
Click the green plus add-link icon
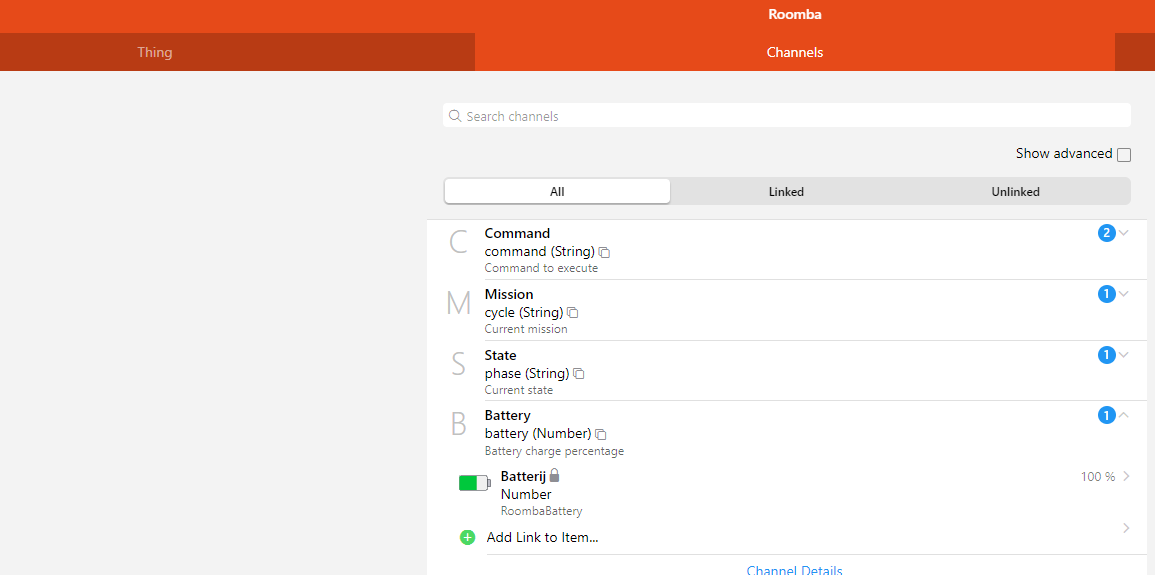[467, 537]
